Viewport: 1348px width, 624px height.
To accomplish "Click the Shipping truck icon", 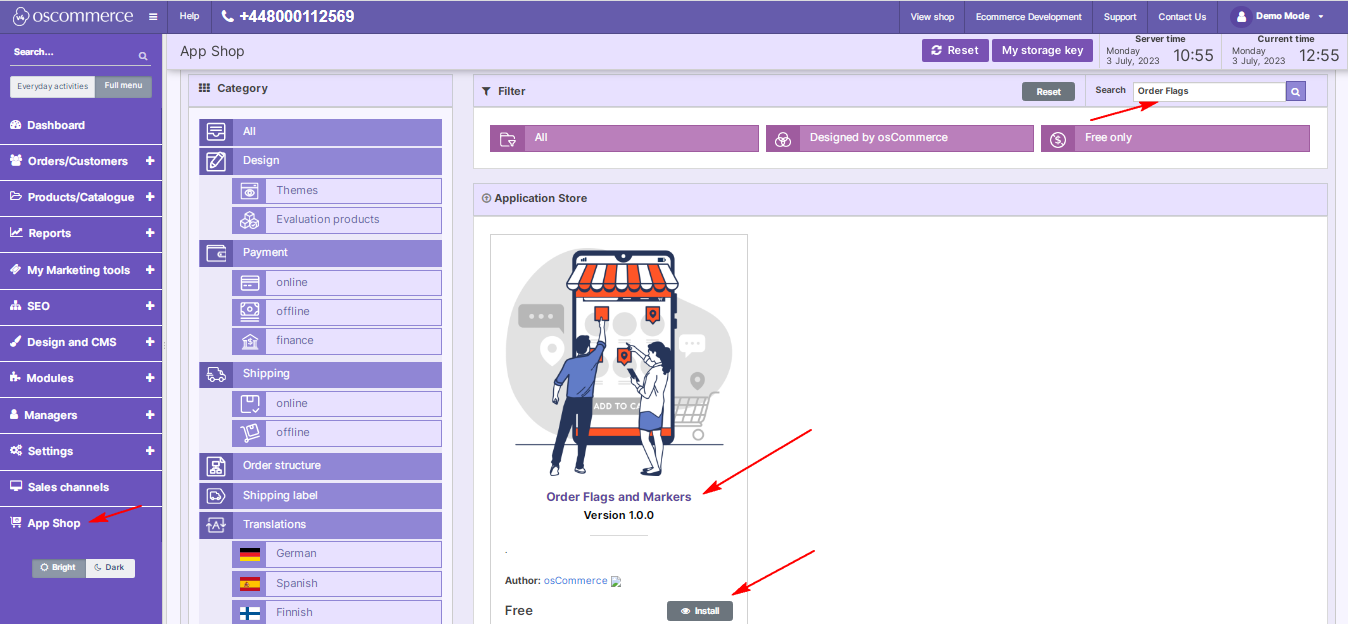I will click(216, 374).
